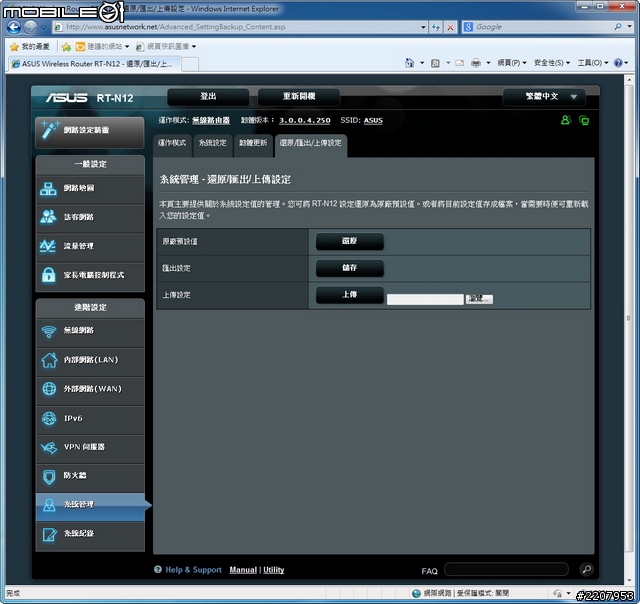Click the green client status icon
This screenshot has width=640, height=604.
coord(566,120)
